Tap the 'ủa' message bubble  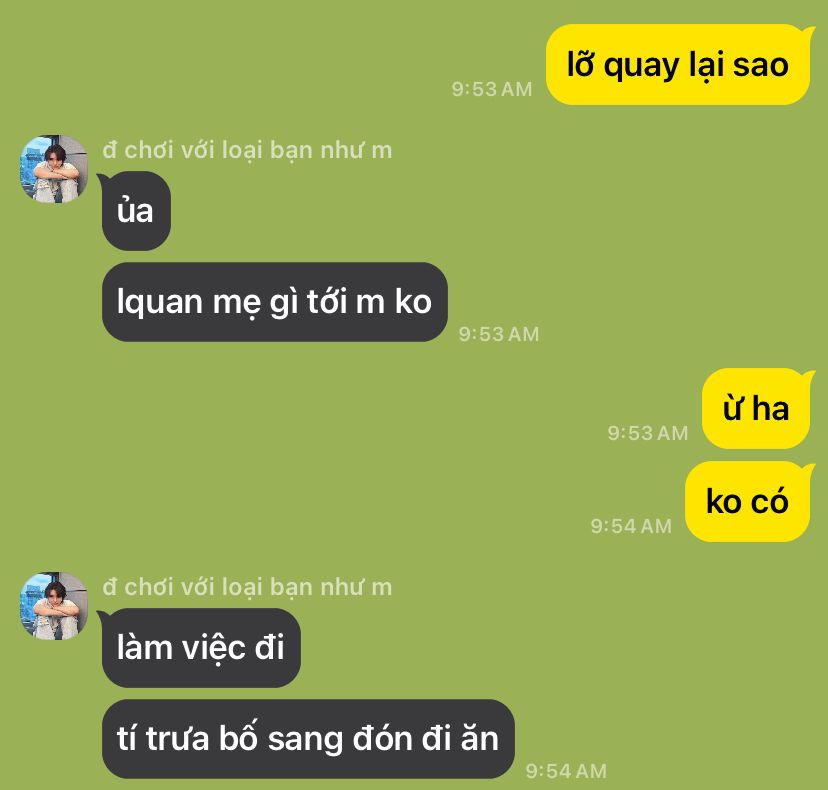tap(136, 211)
